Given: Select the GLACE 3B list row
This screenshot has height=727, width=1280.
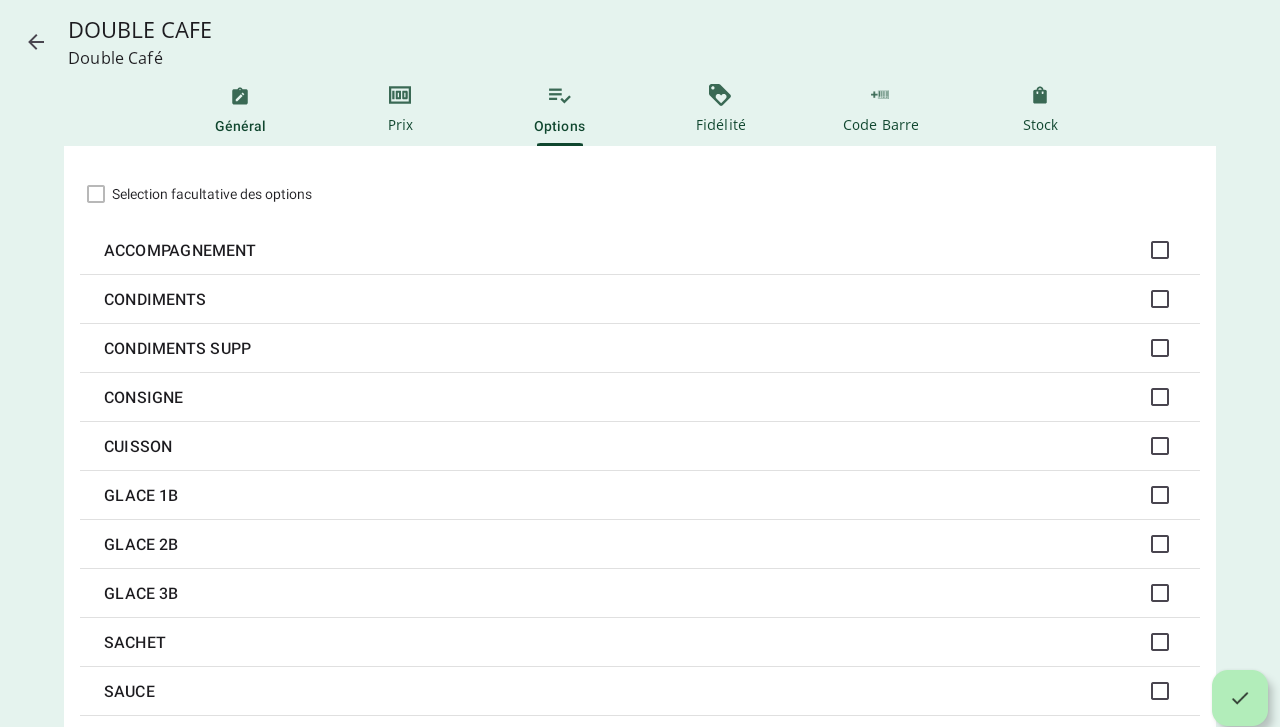Looking at the screenshot, I should coord(600,594).
